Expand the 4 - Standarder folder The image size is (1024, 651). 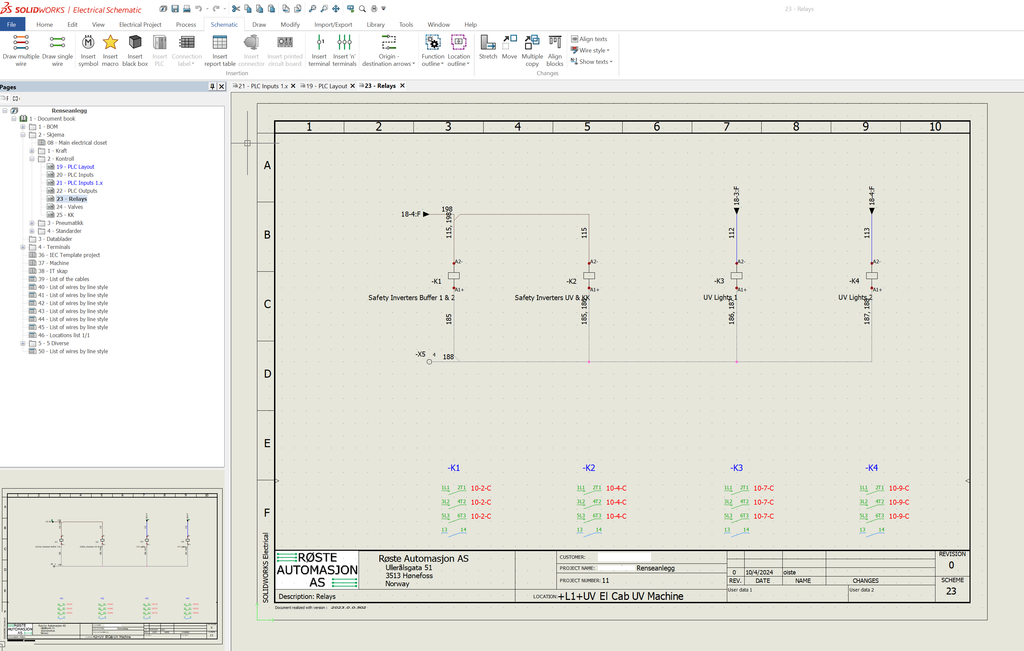point(32,230)
